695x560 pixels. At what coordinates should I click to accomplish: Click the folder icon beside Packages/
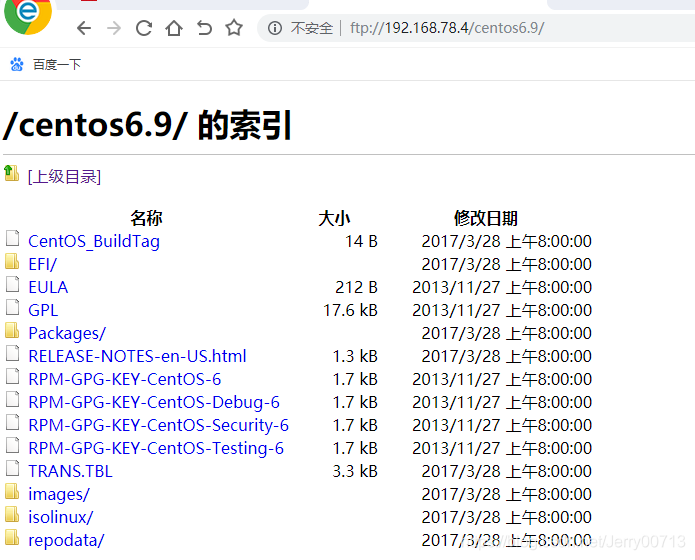pos(12,330)
